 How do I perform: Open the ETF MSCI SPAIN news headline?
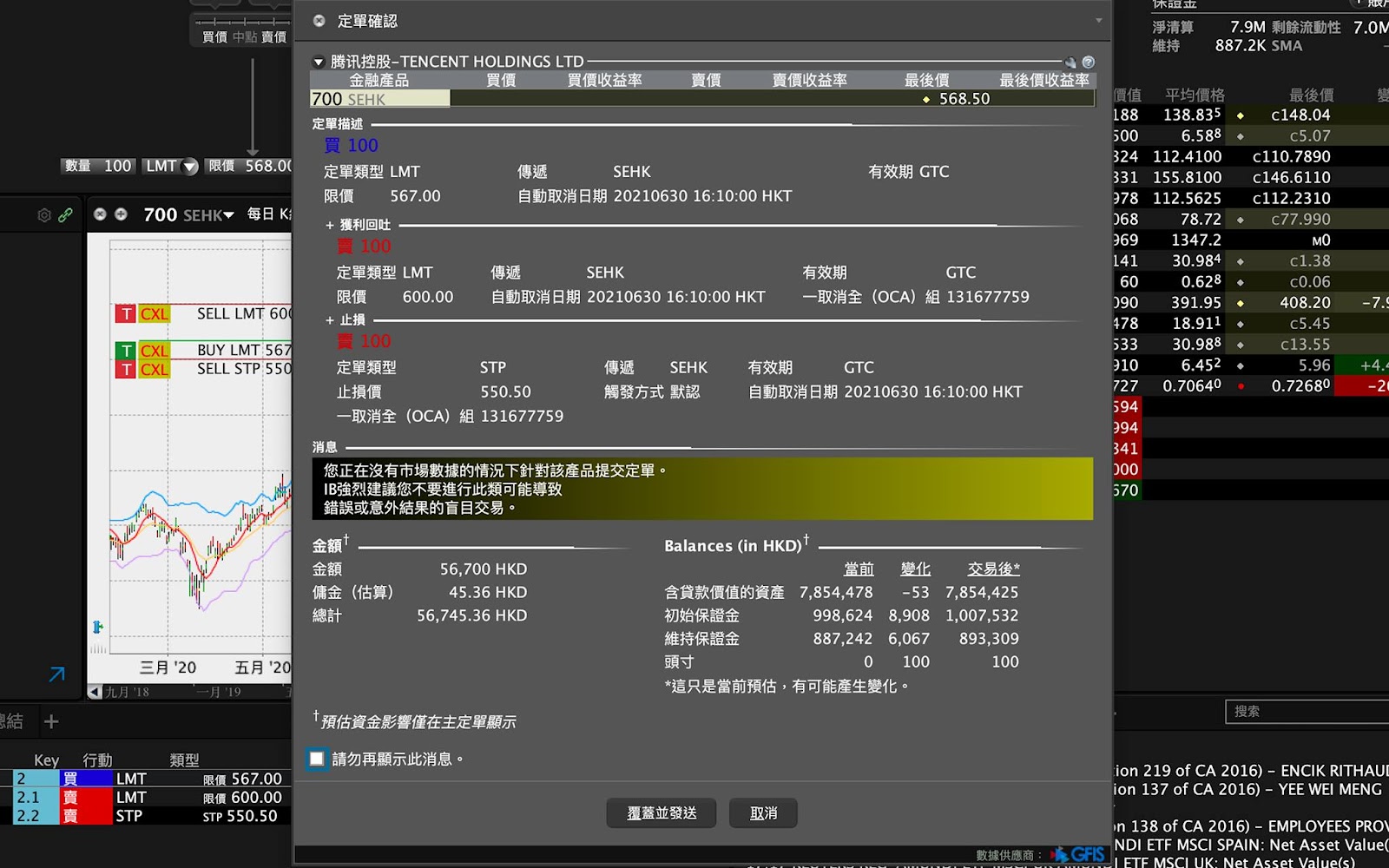tap(1252, 845)
